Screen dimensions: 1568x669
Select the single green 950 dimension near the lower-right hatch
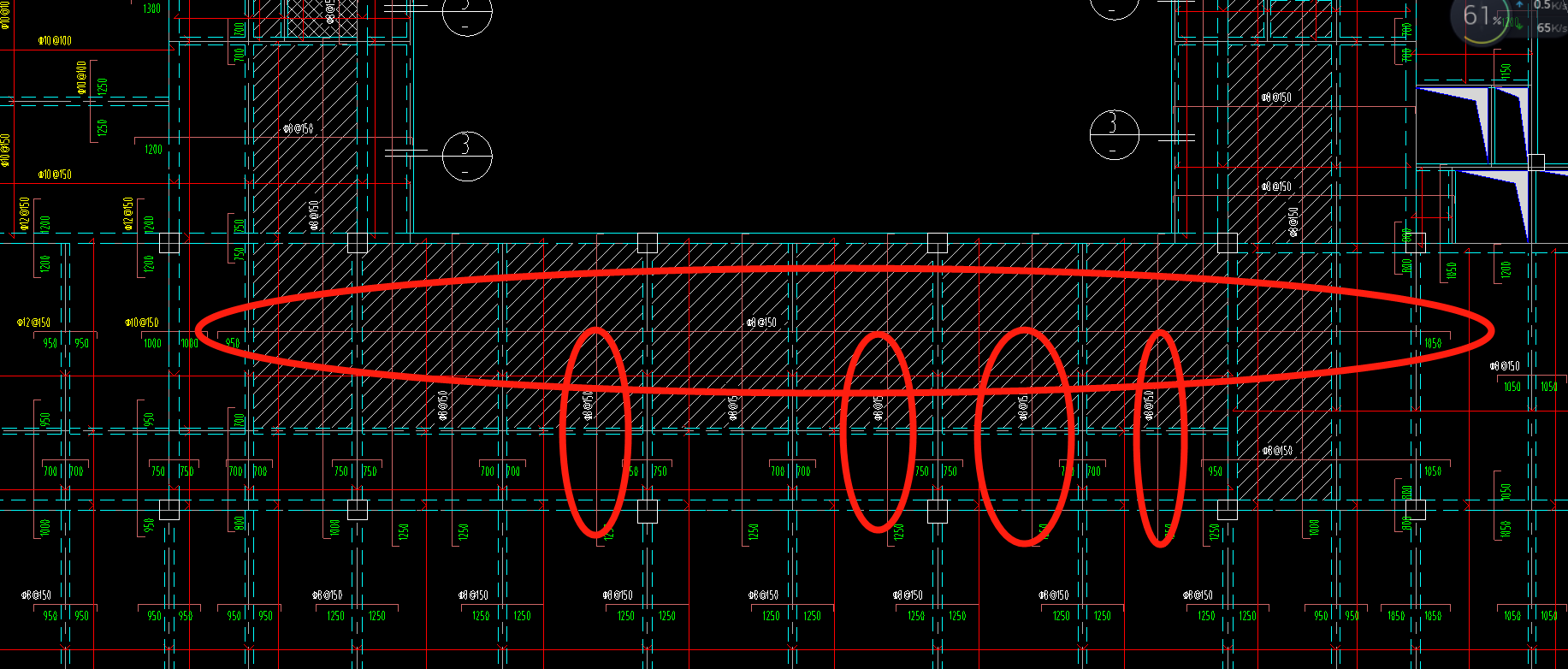click(x=1215, y=471)
